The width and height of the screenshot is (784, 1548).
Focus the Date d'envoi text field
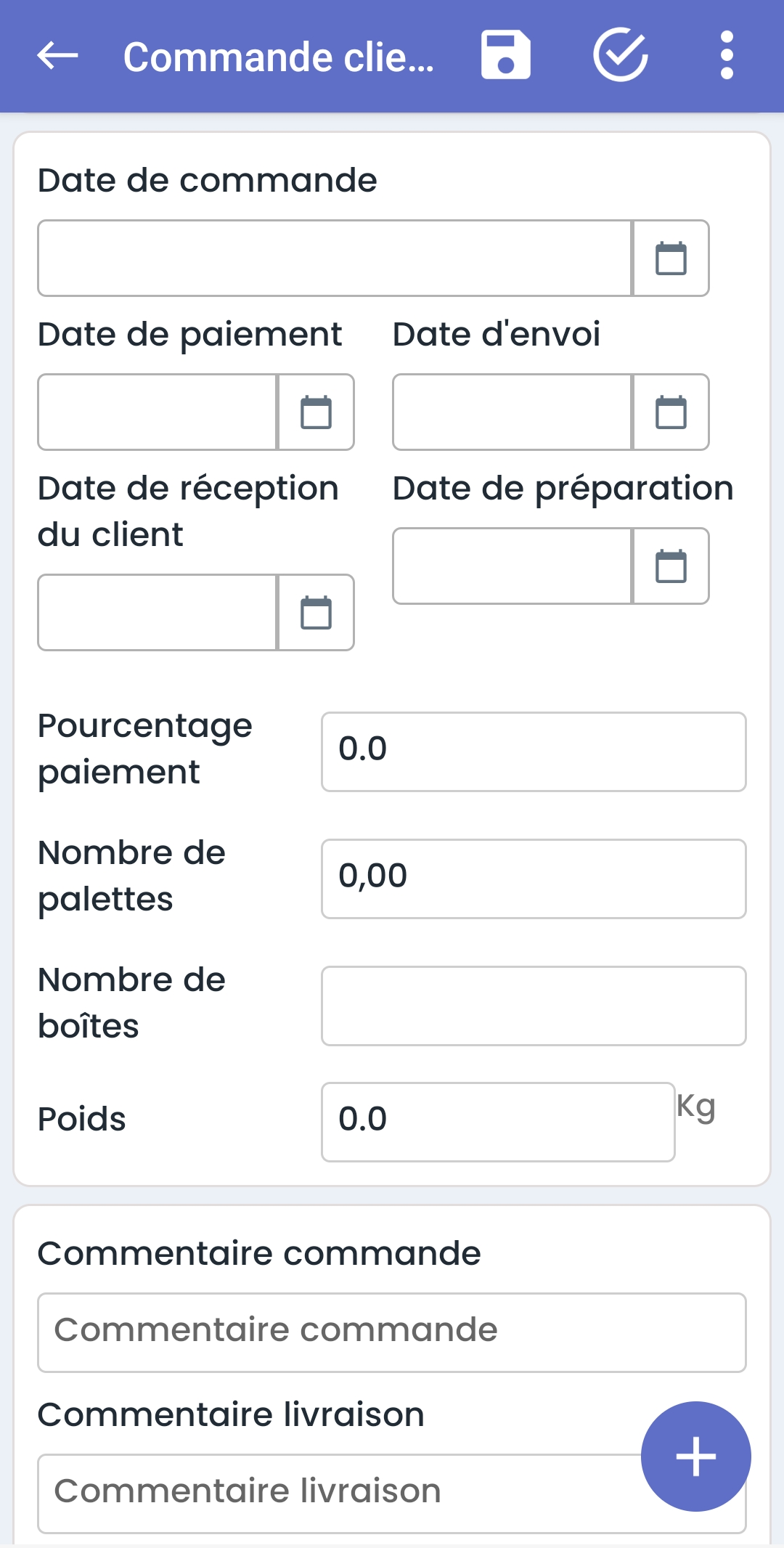513,412
